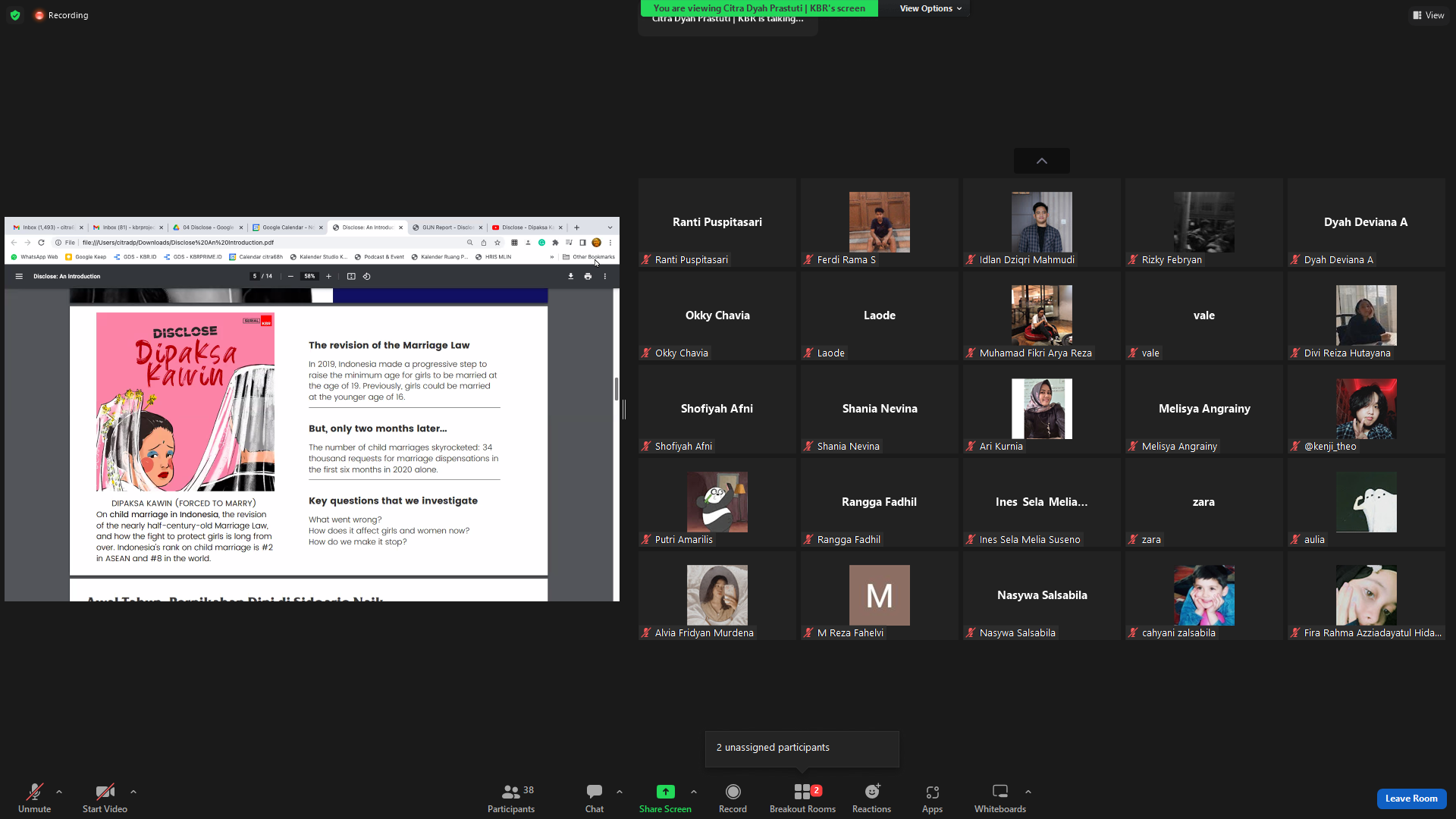The width and height of the screenshot is (1456, 819).
Task: Open the Google Keep bookmark
Action: coord(86,257)
